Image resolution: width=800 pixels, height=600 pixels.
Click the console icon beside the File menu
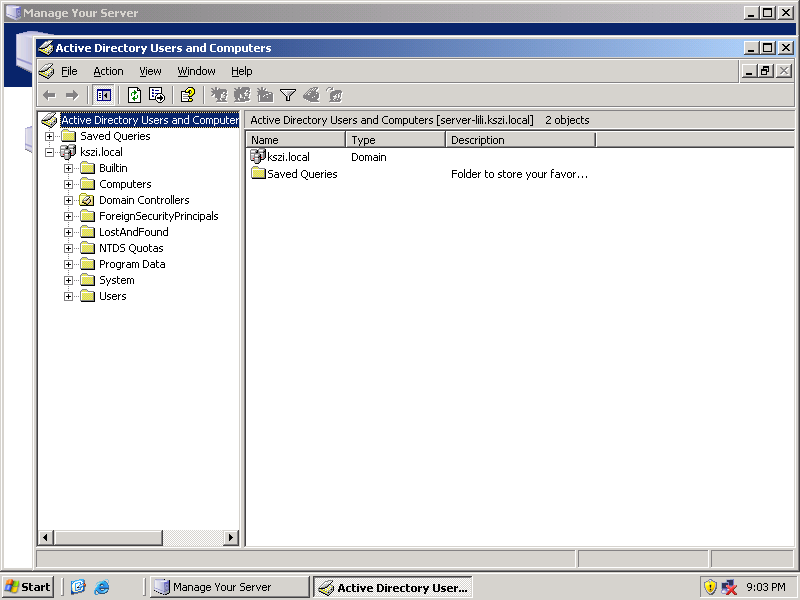pos(46,71)
